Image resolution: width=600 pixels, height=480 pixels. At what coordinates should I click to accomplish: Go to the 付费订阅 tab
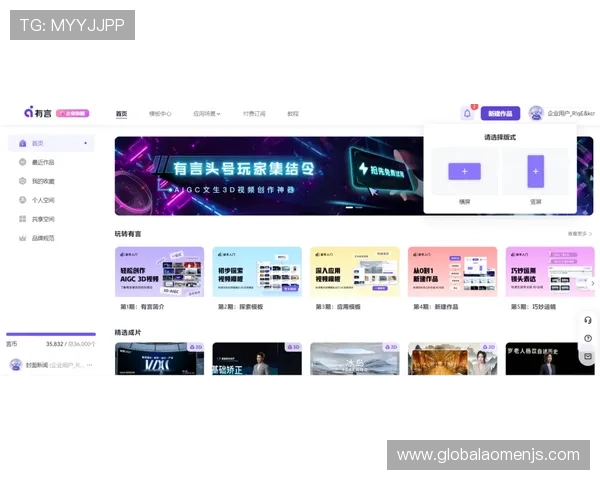254,114
